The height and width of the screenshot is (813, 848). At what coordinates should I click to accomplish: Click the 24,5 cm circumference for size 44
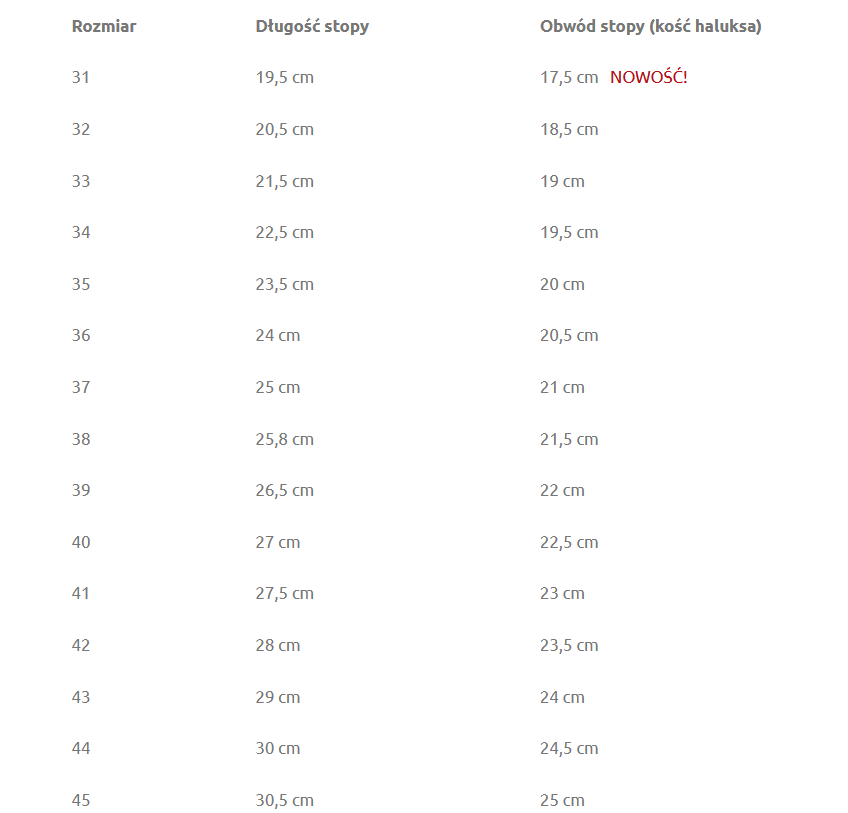coord(569,749)
